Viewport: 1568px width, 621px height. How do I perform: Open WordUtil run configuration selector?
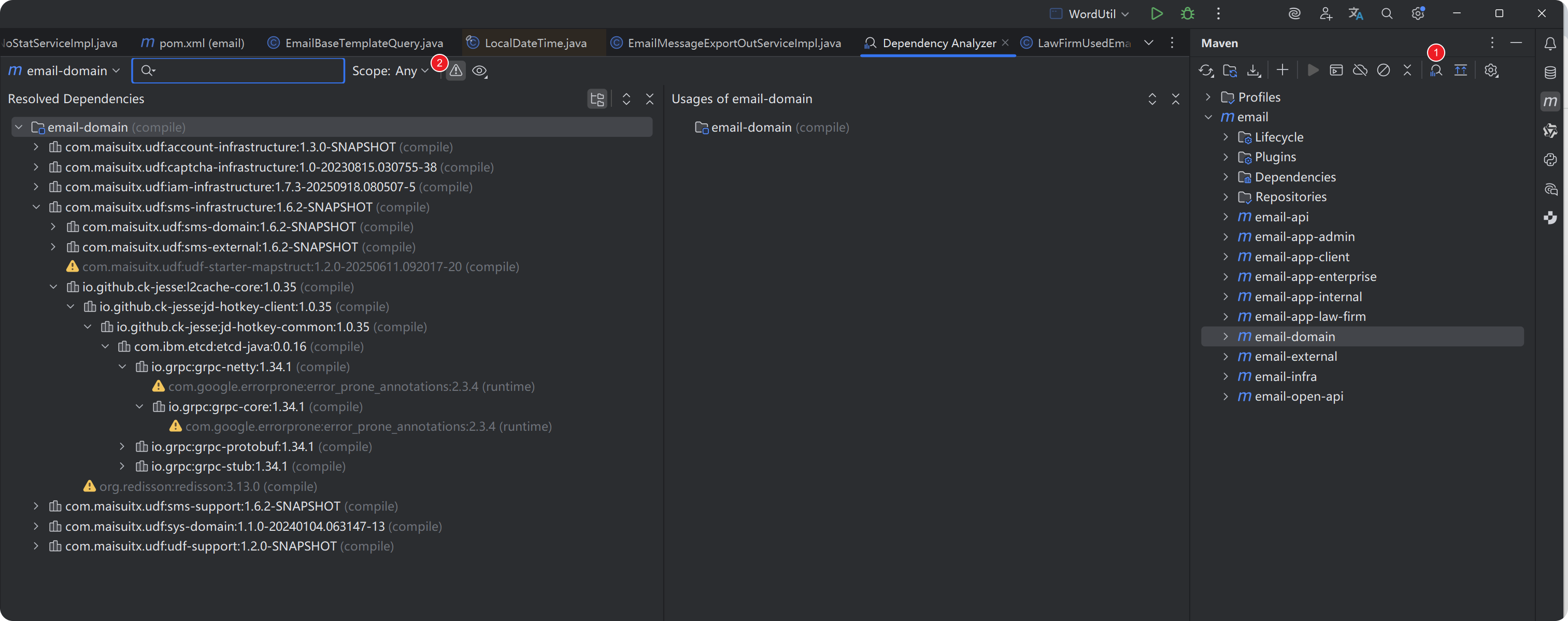1091,14
